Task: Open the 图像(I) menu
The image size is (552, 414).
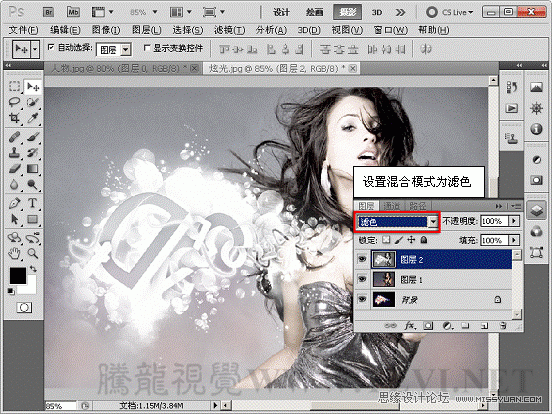Action: [106, 30]
